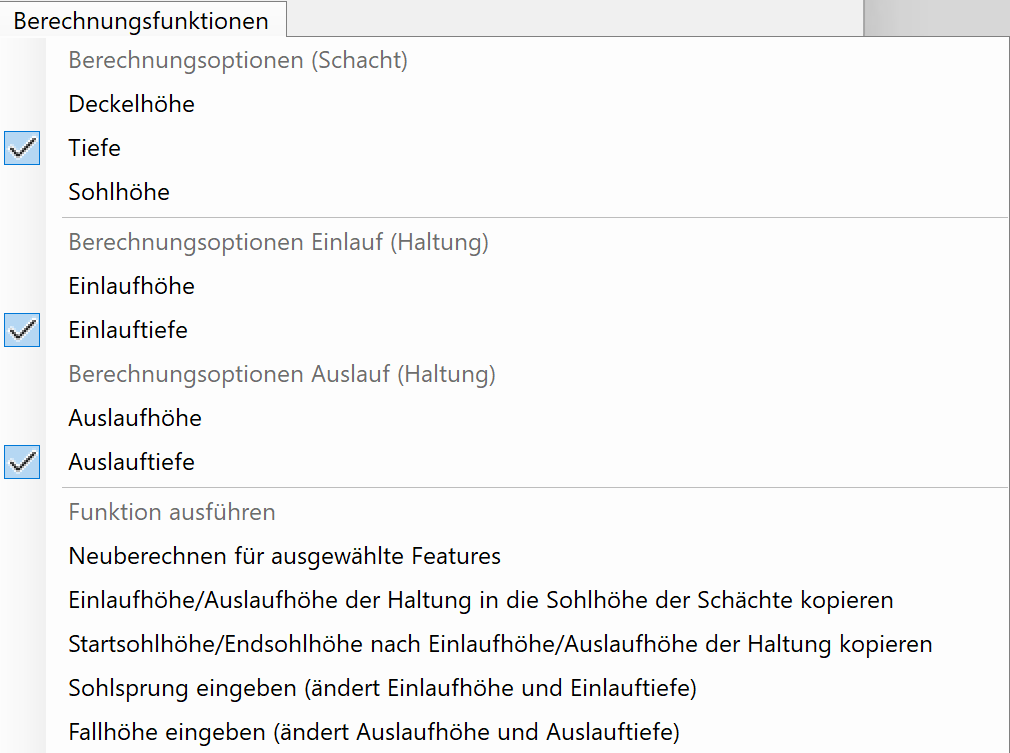
Task: Click Startsohlhöhe/Endsohlhöhe nach Einlaufhöhe/Auslaufhöhe kopieren
Action: tap(500, 644)
